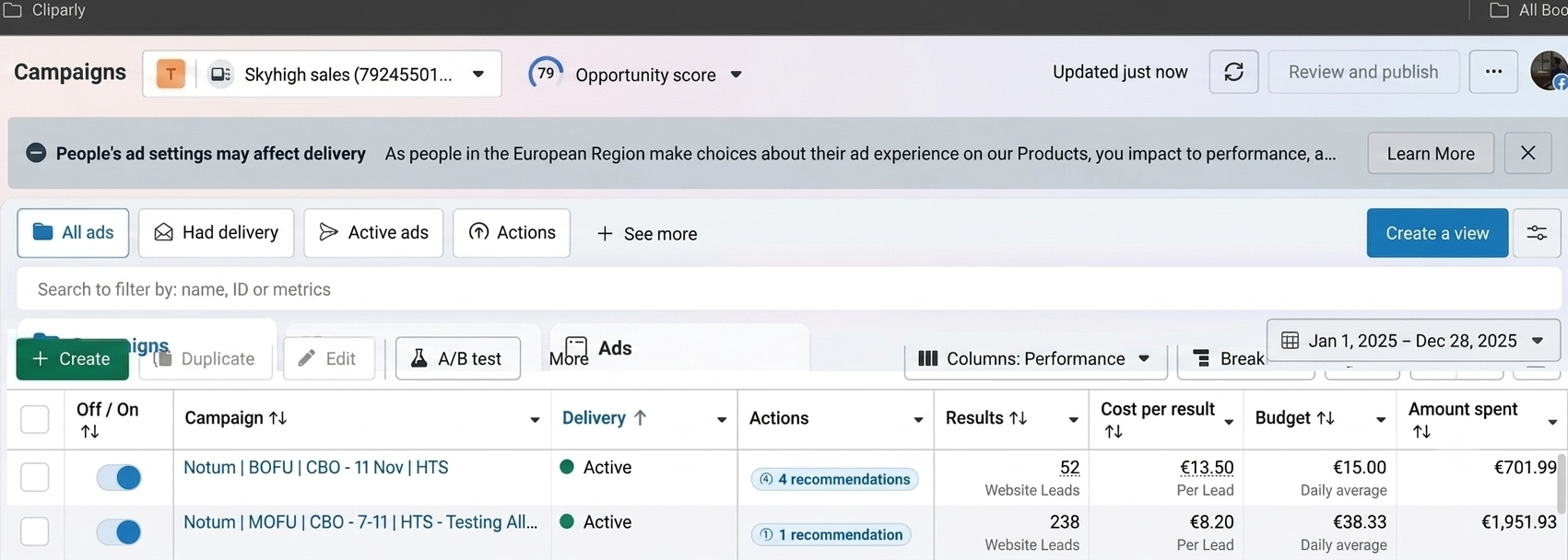Click the €38.33 daily budget
Viewport: 1568px width, 560px height.
pyautogui.click(x=1360, y=521)
